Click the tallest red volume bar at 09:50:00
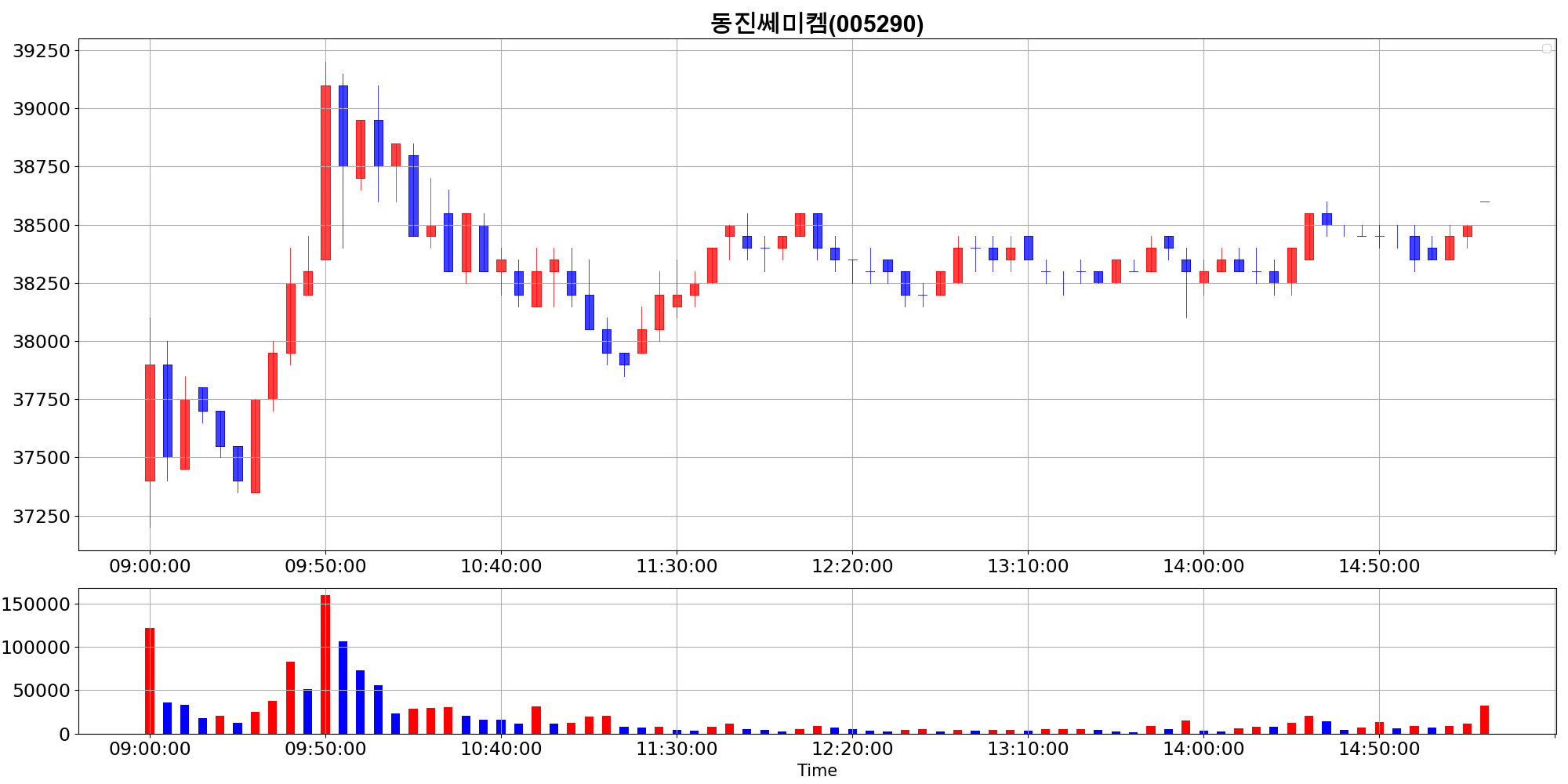Screen dimensions: 1568x784 tap(325, 665)
